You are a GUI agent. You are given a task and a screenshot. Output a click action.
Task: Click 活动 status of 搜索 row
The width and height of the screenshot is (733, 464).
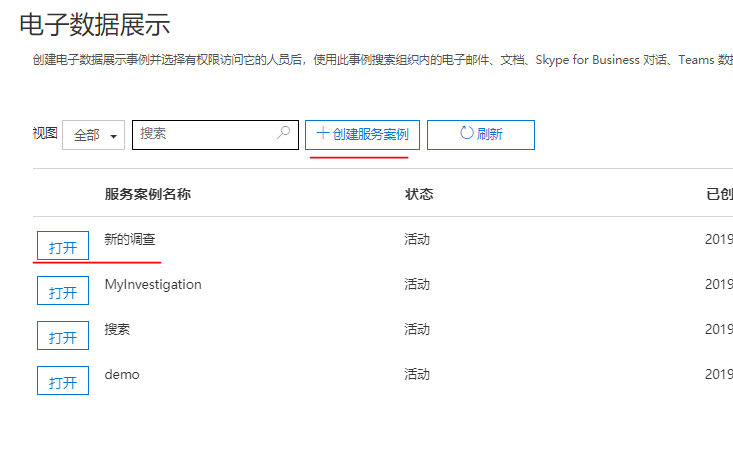417,329
